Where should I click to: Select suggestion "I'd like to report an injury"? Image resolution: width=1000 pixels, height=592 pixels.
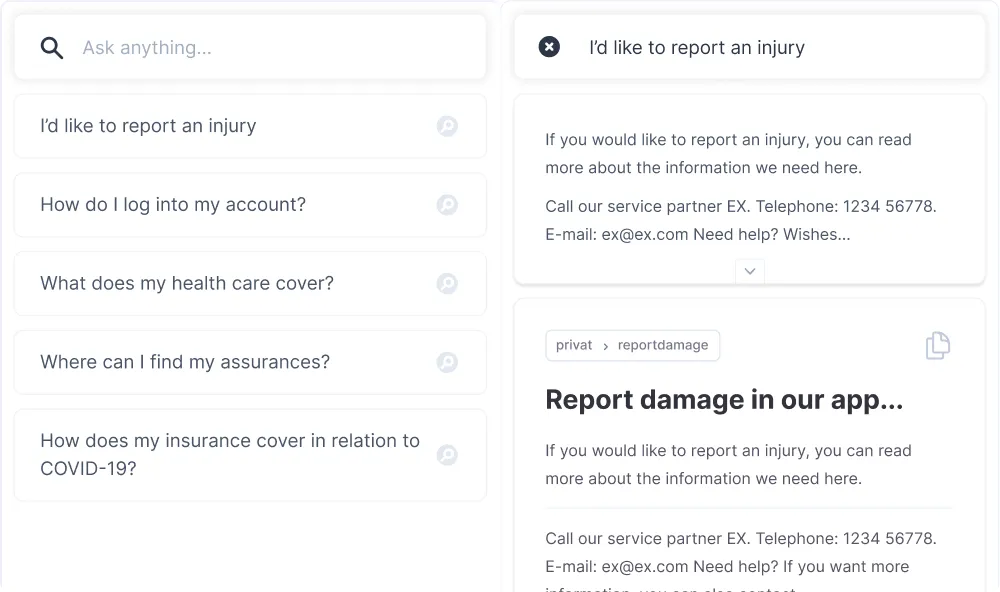148,126
